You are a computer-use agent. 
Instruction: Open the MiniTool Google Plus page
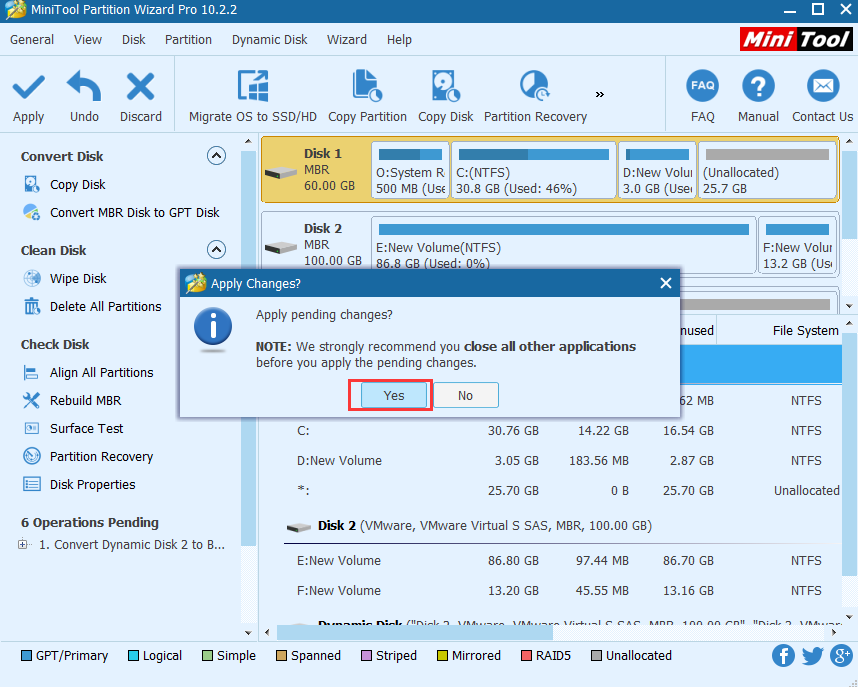(842, 656)
